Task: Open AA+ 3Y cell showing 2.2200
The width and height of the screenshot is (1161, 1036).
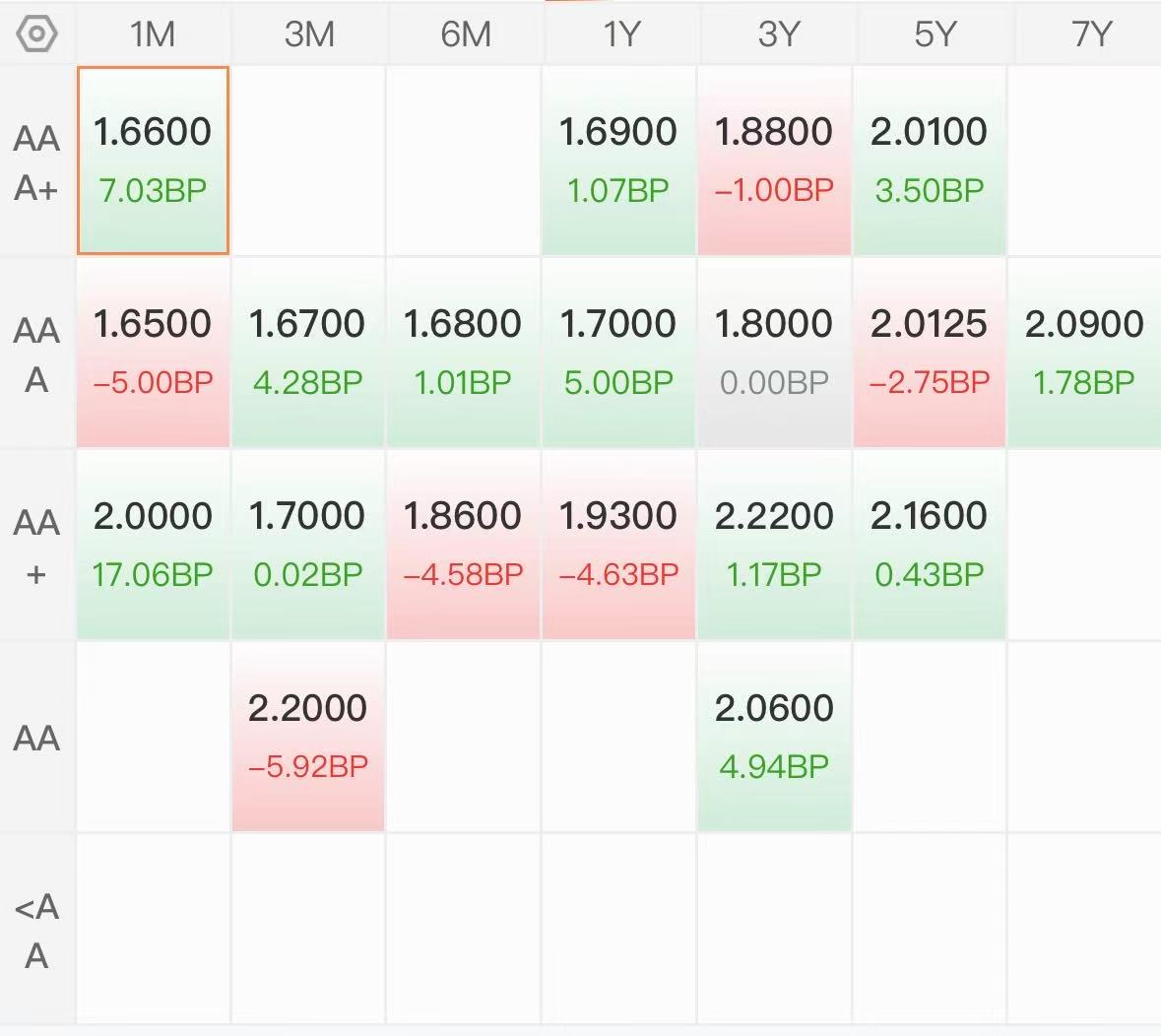Action: pos(774,545)
